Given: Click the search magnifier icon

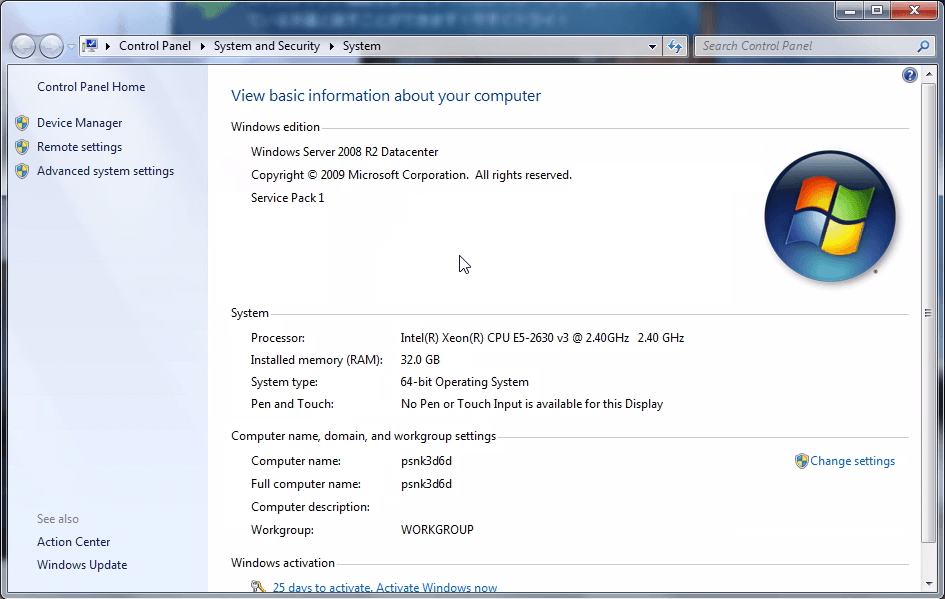Looking at the screenshot, I should (x=923, y=46).
